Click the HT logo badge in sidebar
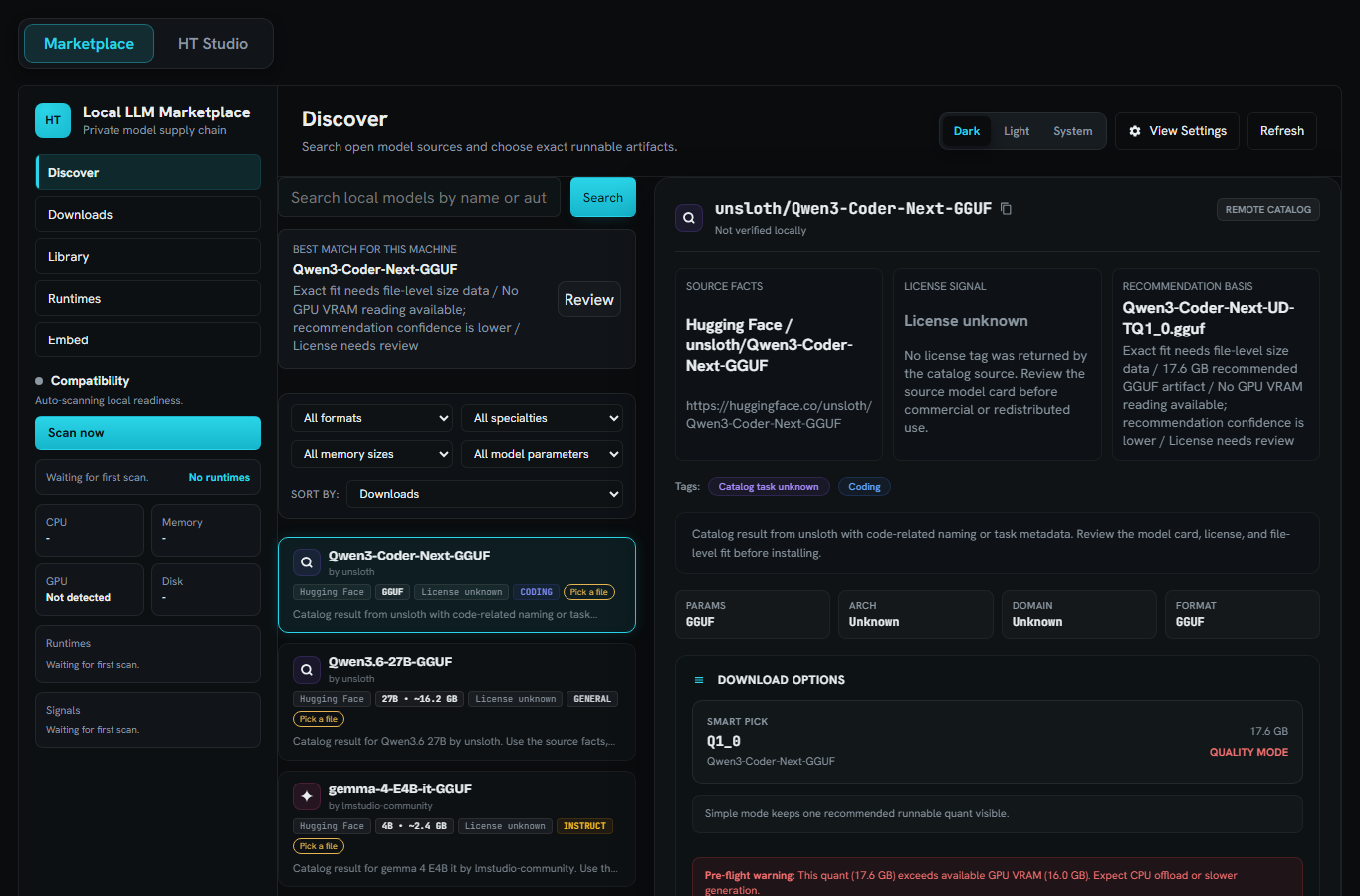Image resolution: width=1360 pixels, height=896 pixels. 53,120
